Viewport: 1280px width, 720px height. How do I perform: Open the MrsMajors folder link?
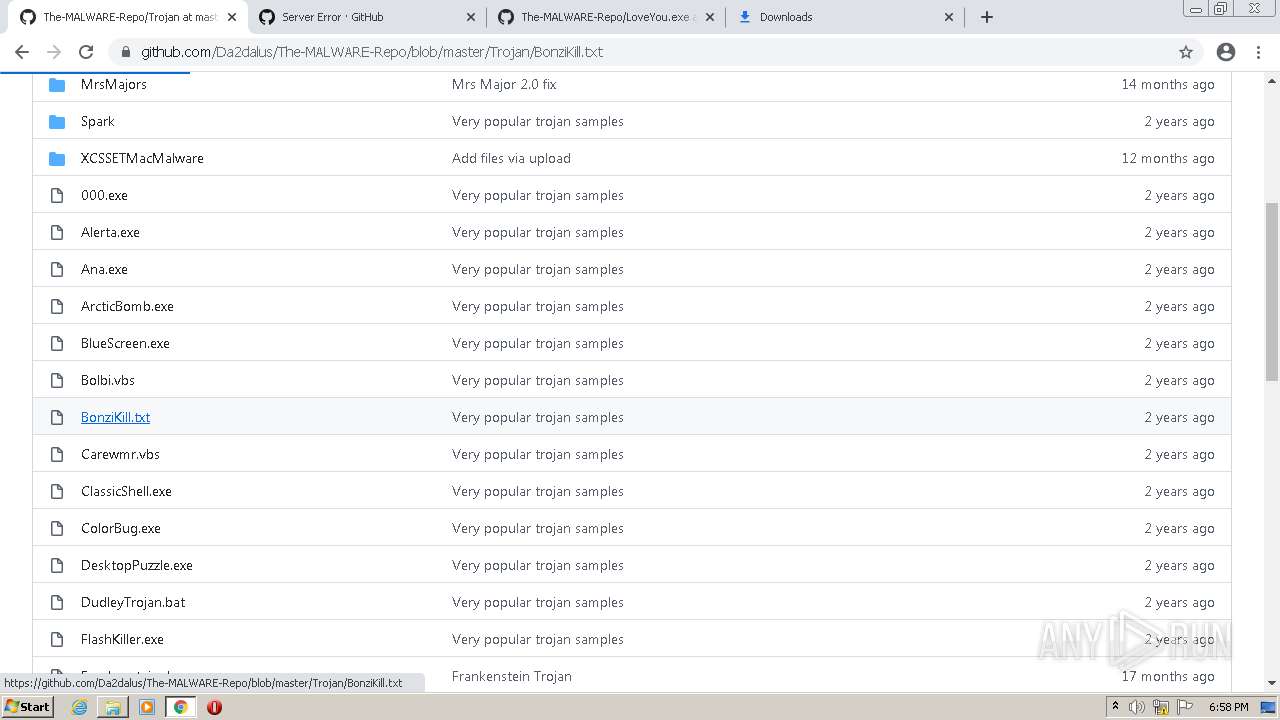click(x=114, y=84)
